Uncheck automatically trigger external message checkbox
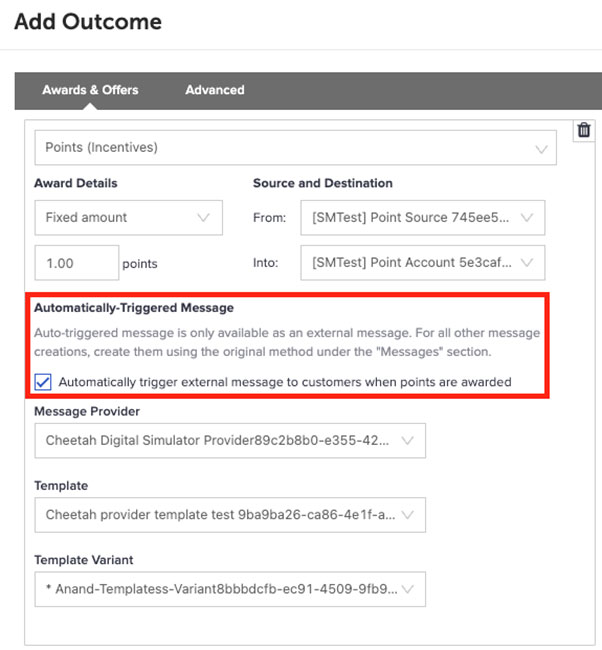 click(43, 381)
